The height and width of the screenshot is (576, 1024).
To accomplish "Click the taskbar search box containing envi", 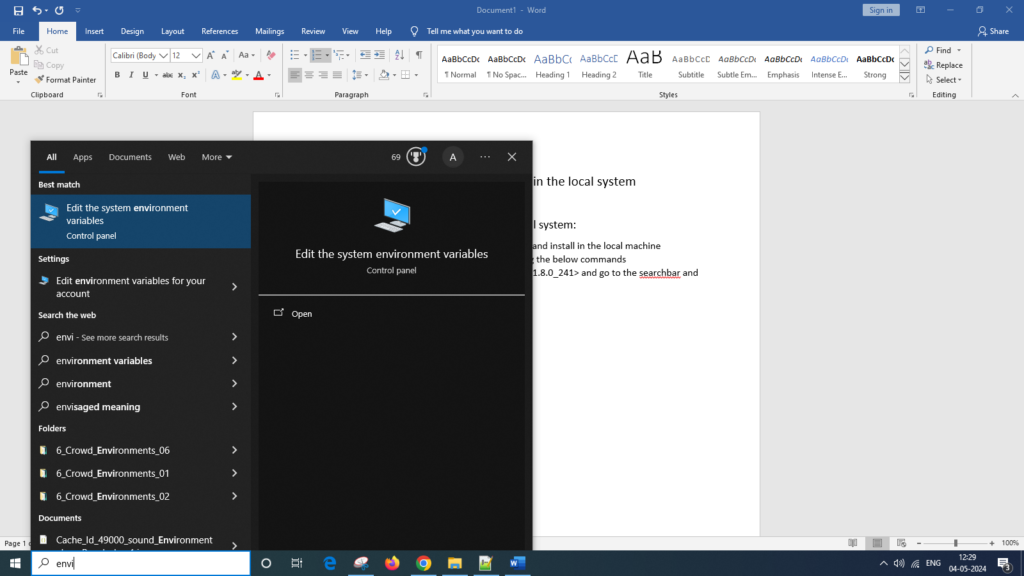I will pos(140,563).
